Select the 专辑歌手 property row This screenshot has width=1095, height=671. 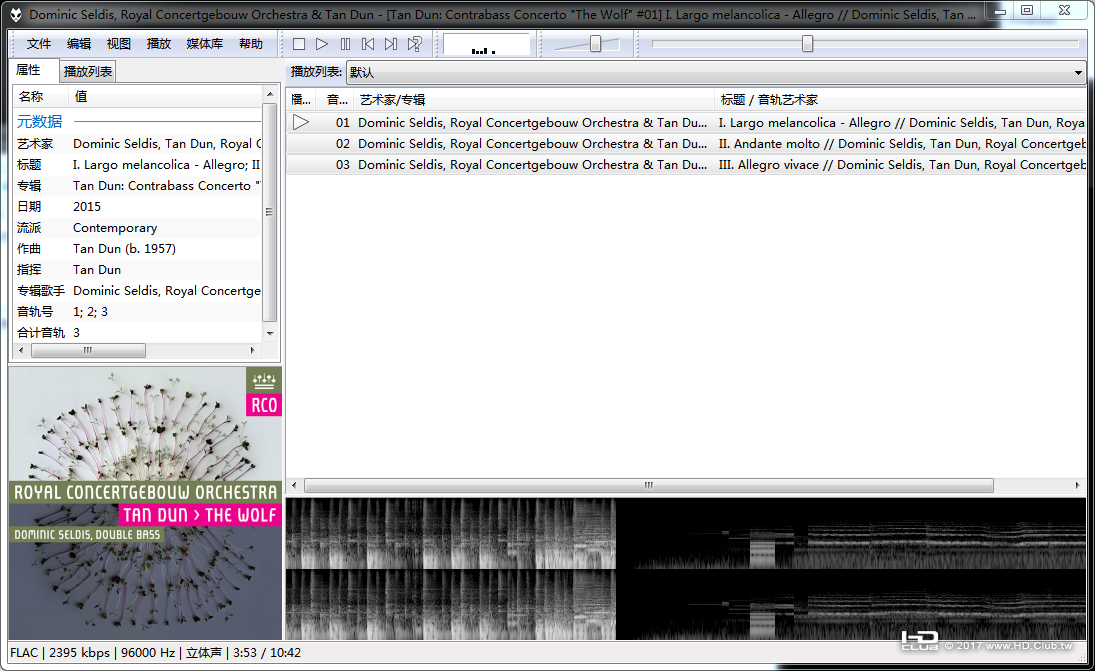click(138, 290)
